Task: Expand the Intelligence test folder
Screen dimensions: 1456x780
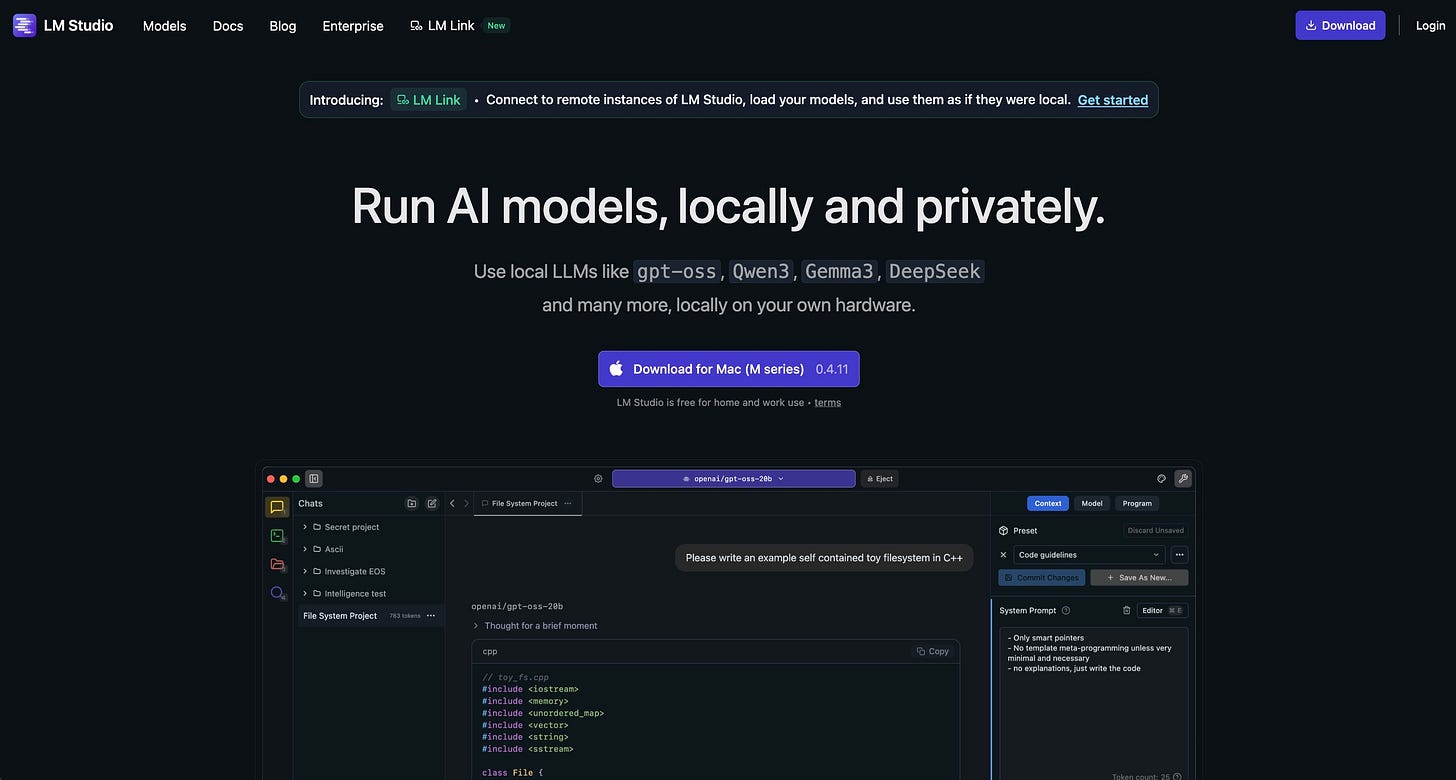Action: click(x=305, y=594)
